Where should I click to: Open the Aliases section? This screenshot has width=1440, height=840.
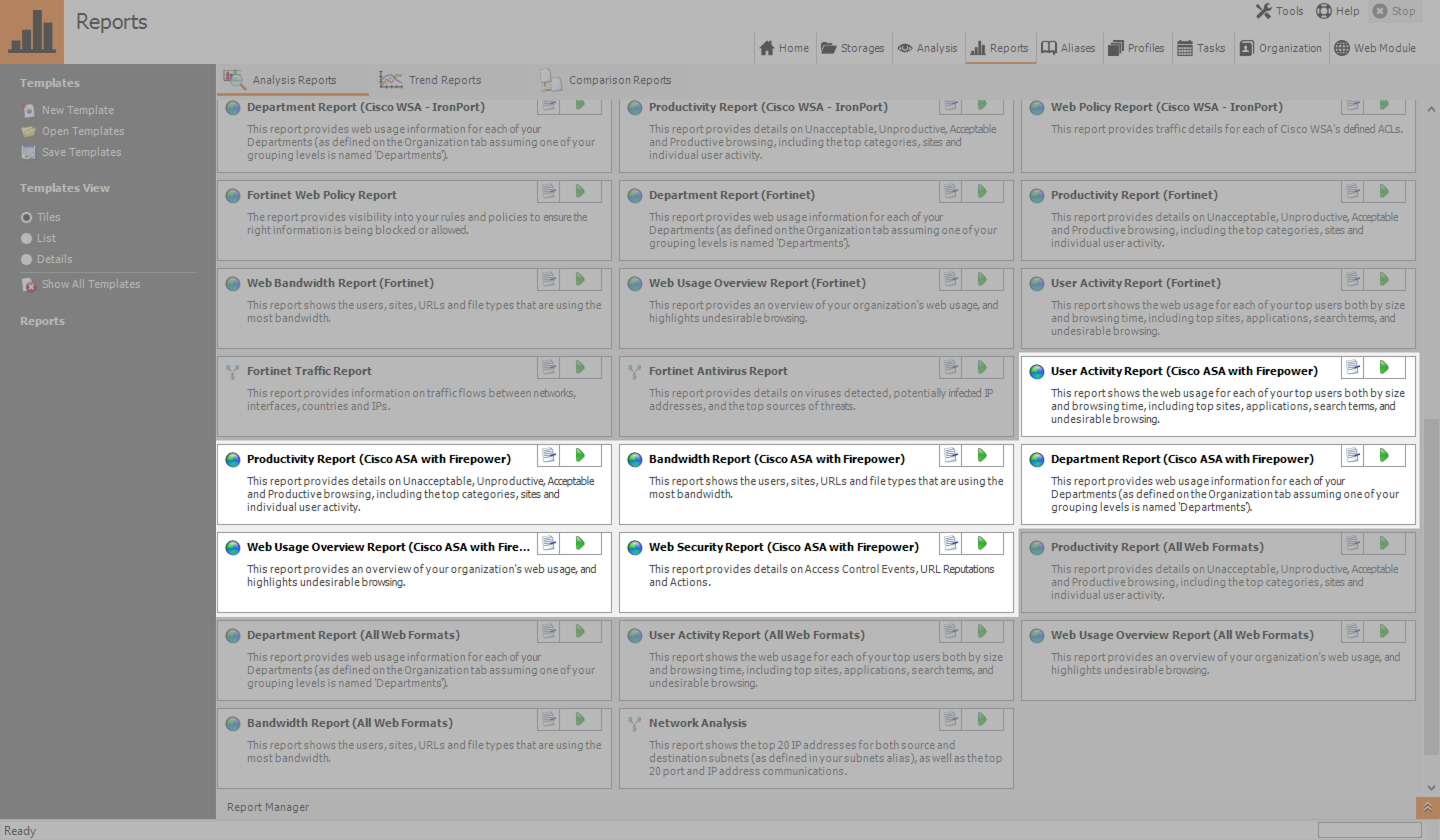click(x=1068, y=48)
